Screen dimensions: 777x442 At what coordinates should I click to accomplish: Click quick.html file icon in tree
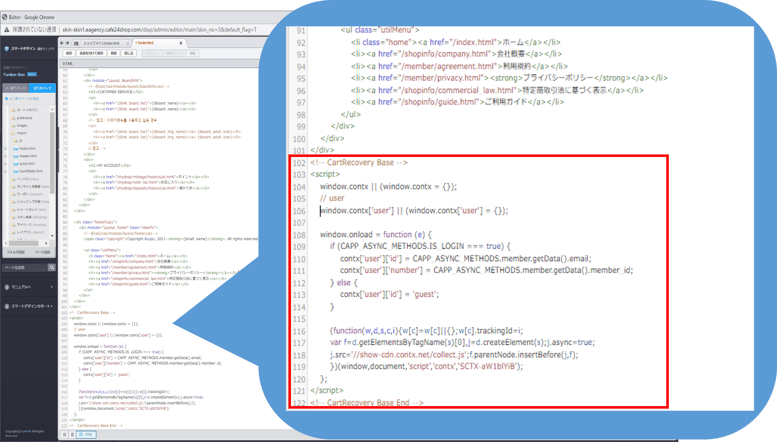[x=16, y=164]
